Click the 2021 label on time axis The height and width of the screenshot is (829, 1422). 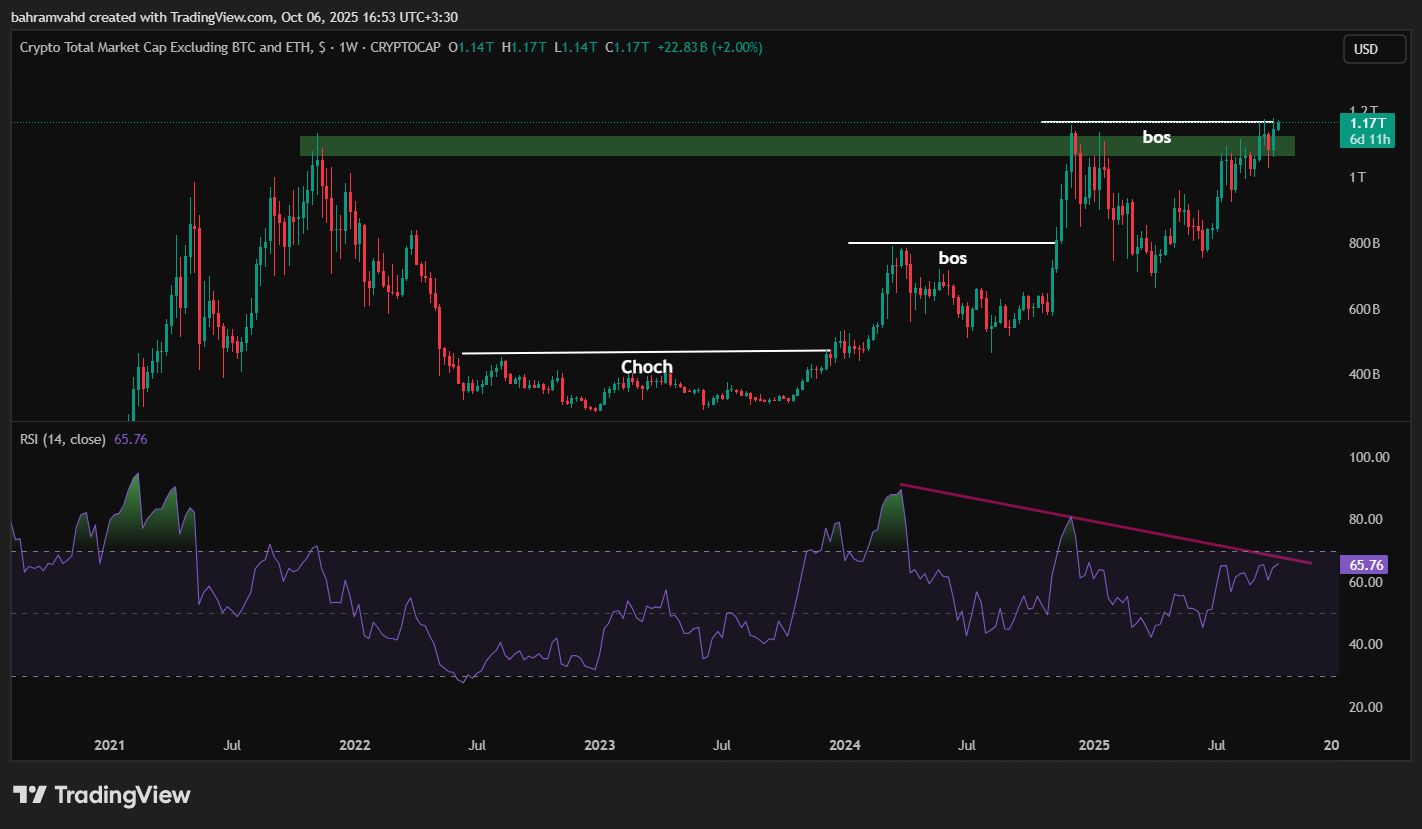point(109,745)
